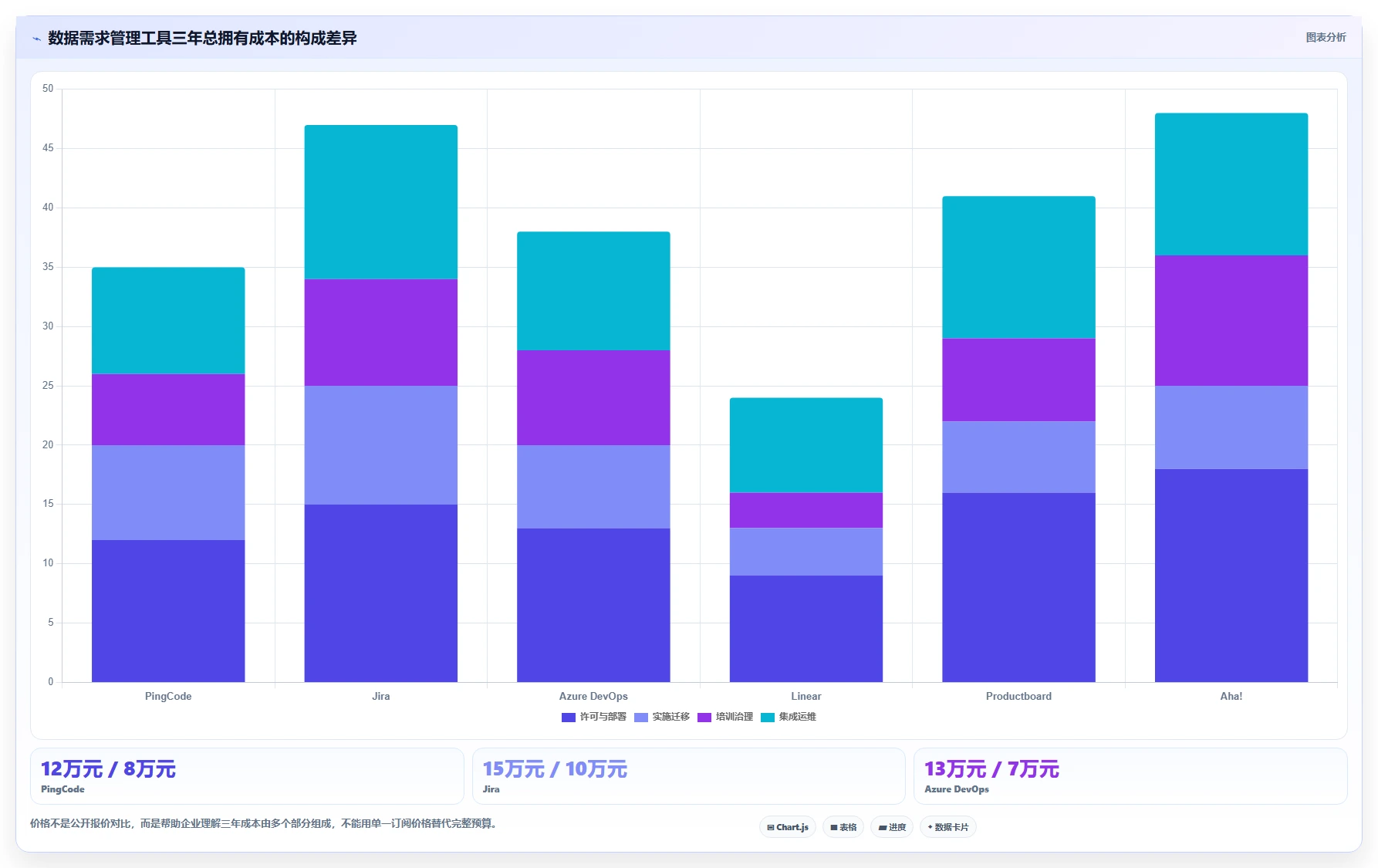The width and height of the screenshot is (1378, 868).
Task: Hide the 培训治理 series via its legend label
Action: pos(734,717)
